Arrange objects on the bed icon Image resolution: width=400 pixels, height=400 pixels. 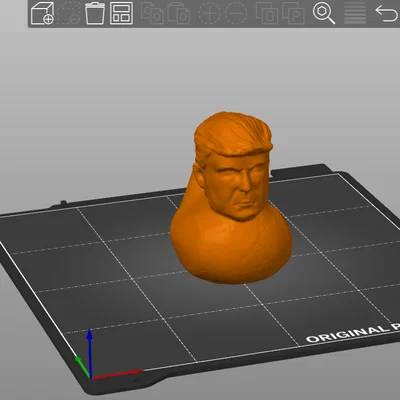coord(121,13)
